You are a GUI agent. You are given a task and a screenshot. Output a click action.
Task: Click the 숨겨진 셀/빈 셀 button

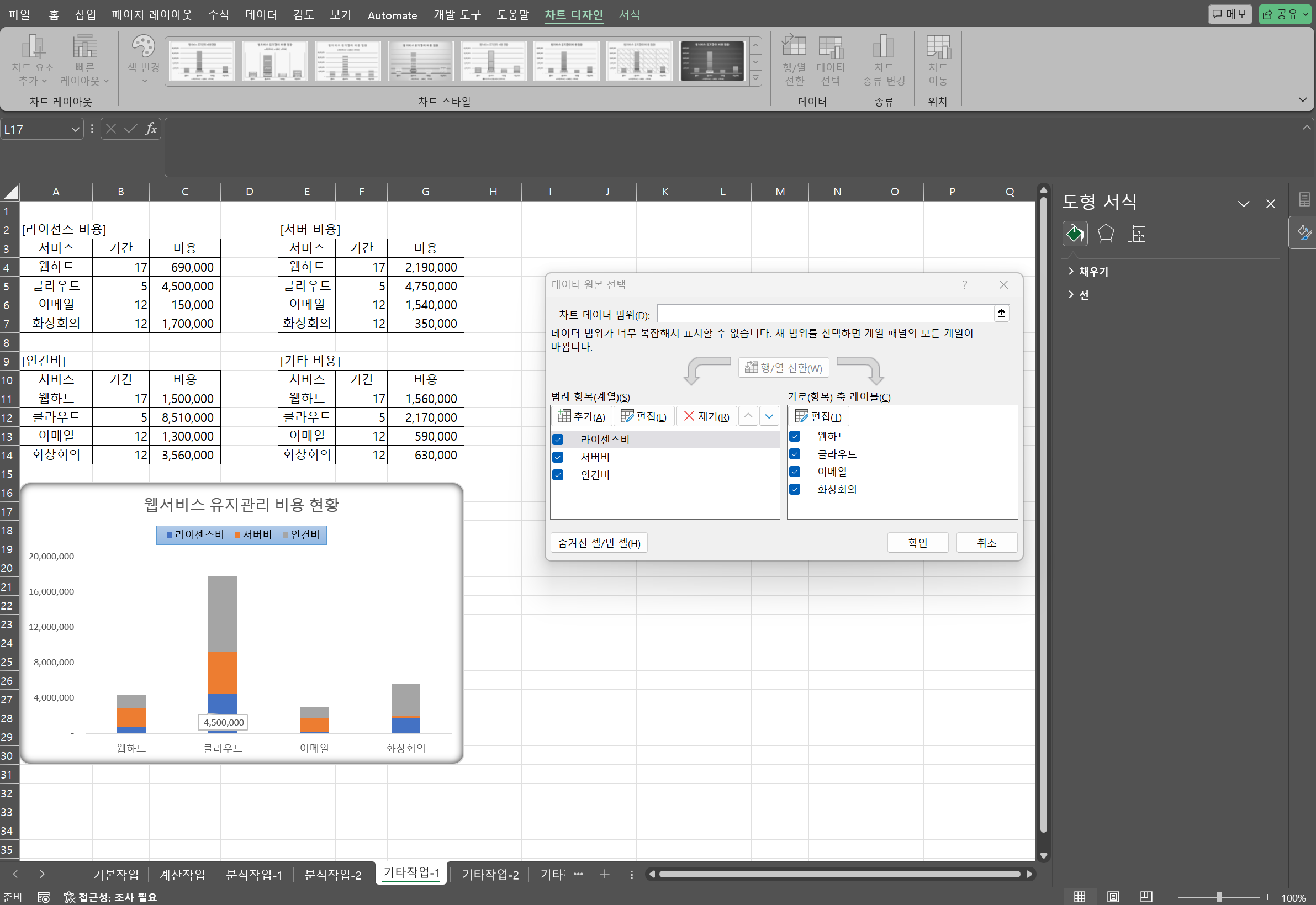(x=598, y=543)
